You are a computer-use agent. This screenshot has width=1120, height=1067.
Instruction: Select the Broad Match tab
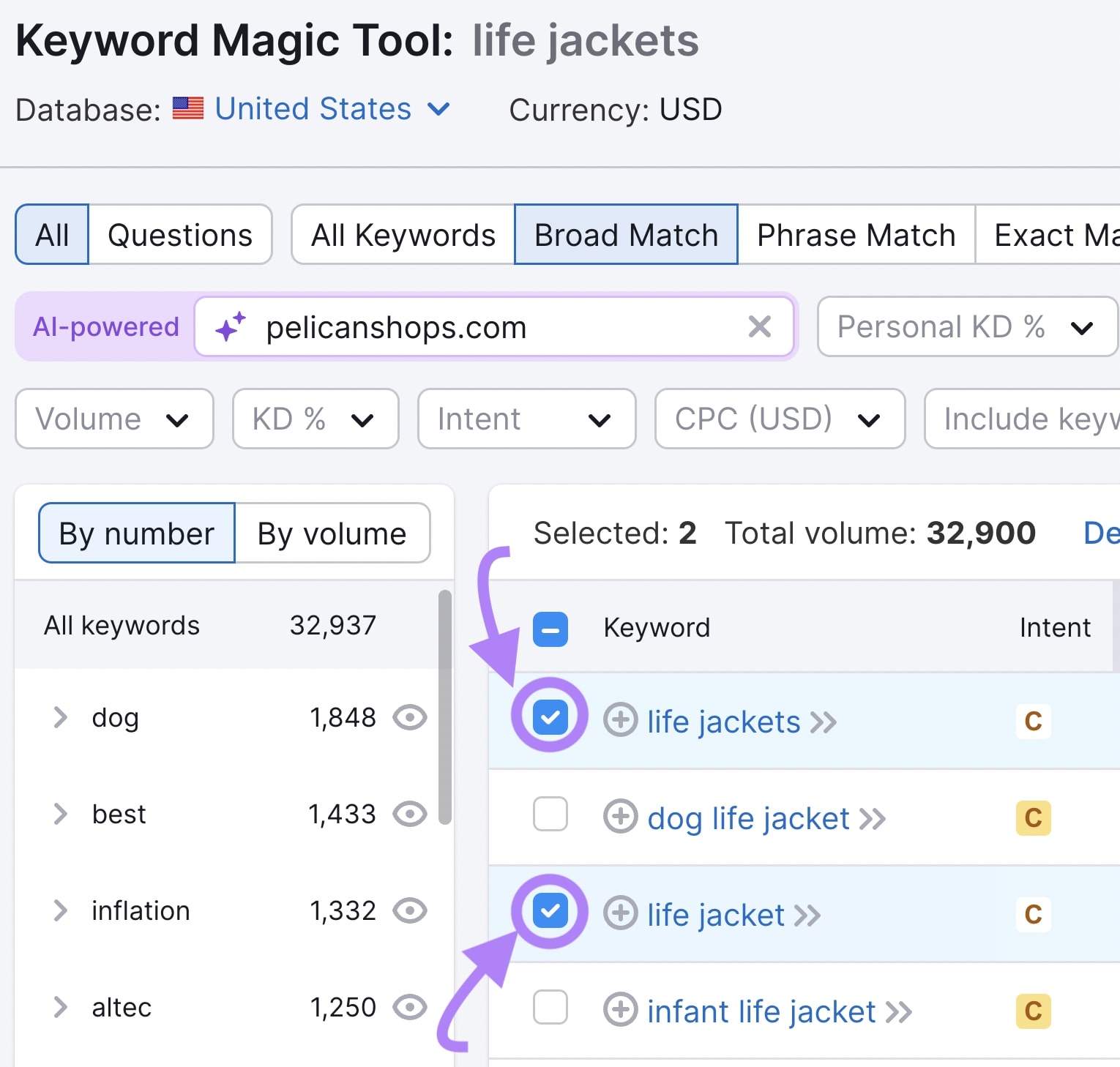coord(626,234)
